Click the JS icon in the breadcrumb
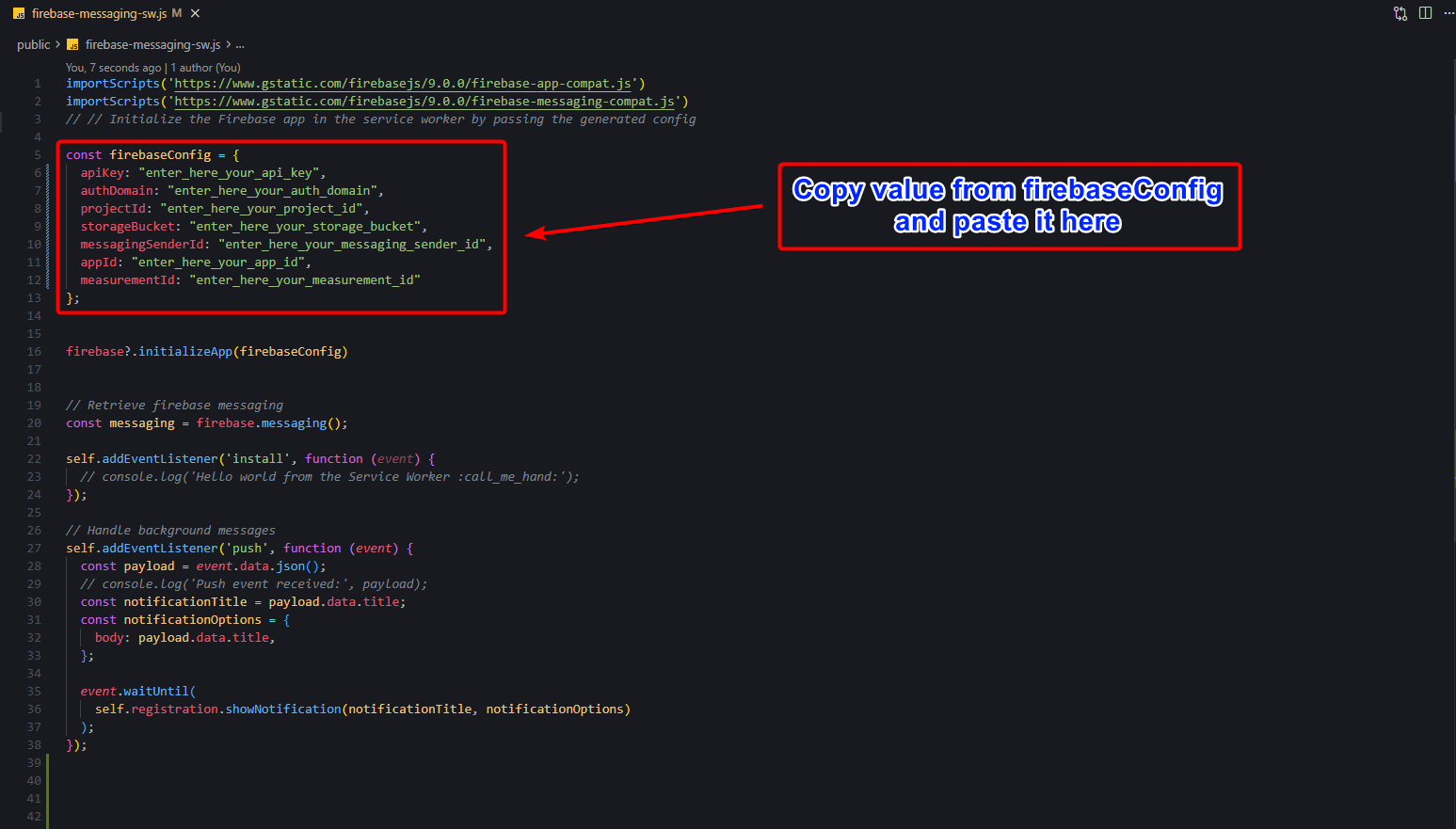Image resolution: width=1456 pixels, height=829 pixels. pos(73,45)
